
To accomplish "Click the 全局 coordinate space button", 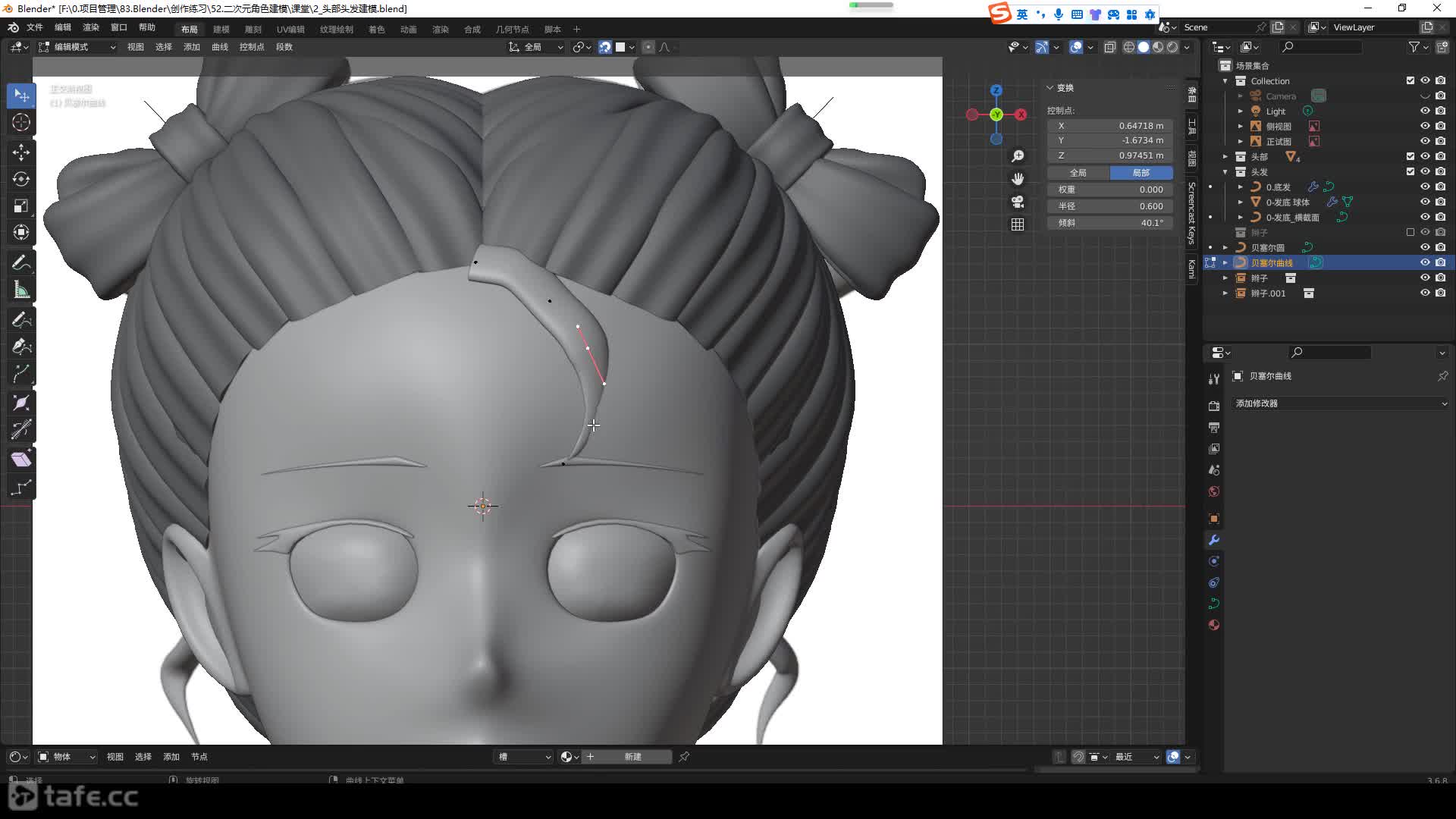I will 1078,173.
